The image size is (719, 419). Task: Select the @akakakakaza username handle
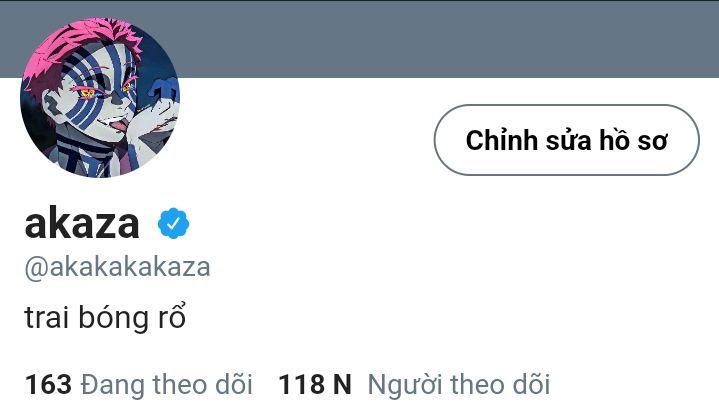click(117, 267)
